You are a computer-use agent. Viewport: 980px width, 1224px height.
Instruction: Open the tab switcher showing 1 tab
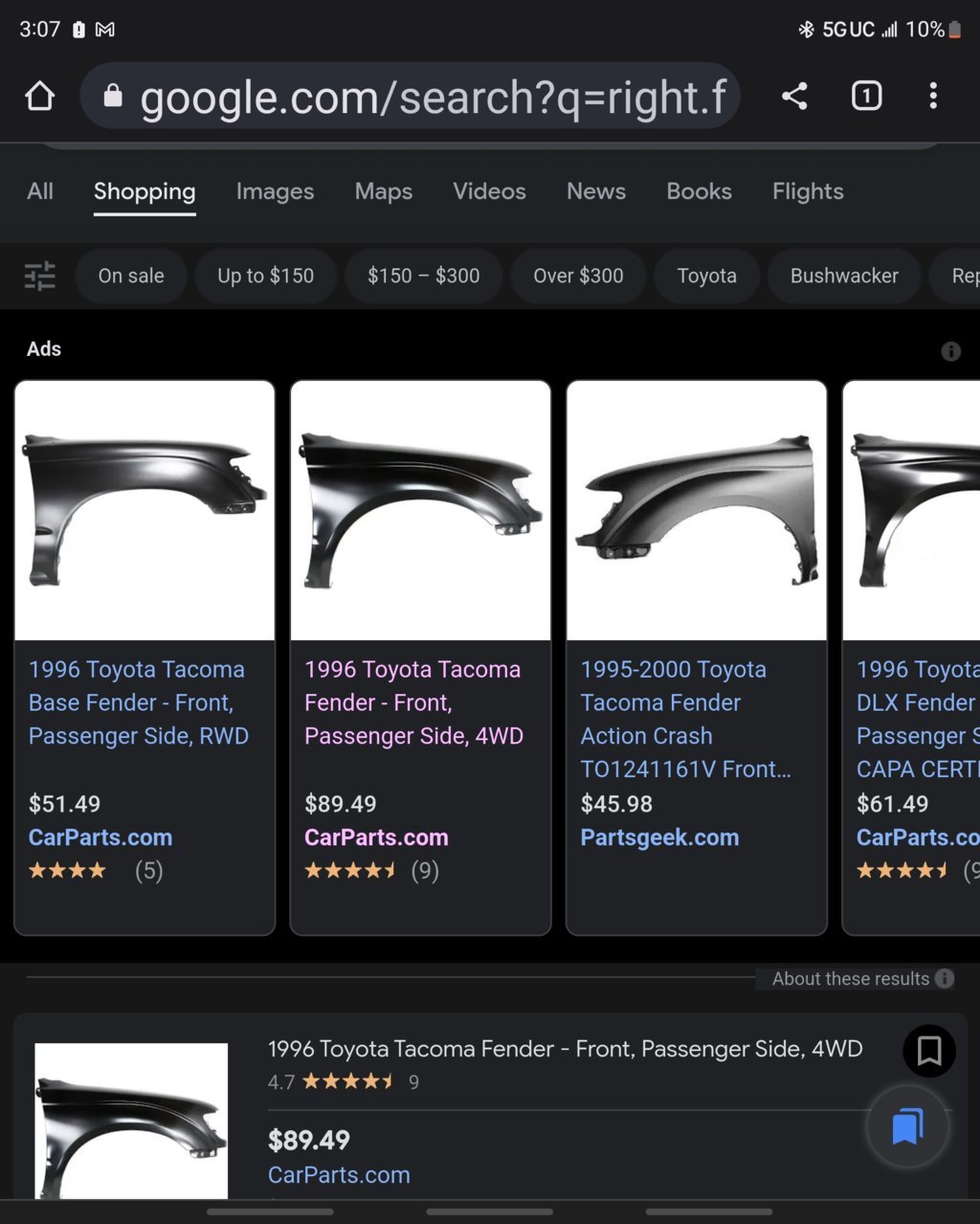click(x=866, y=96)
